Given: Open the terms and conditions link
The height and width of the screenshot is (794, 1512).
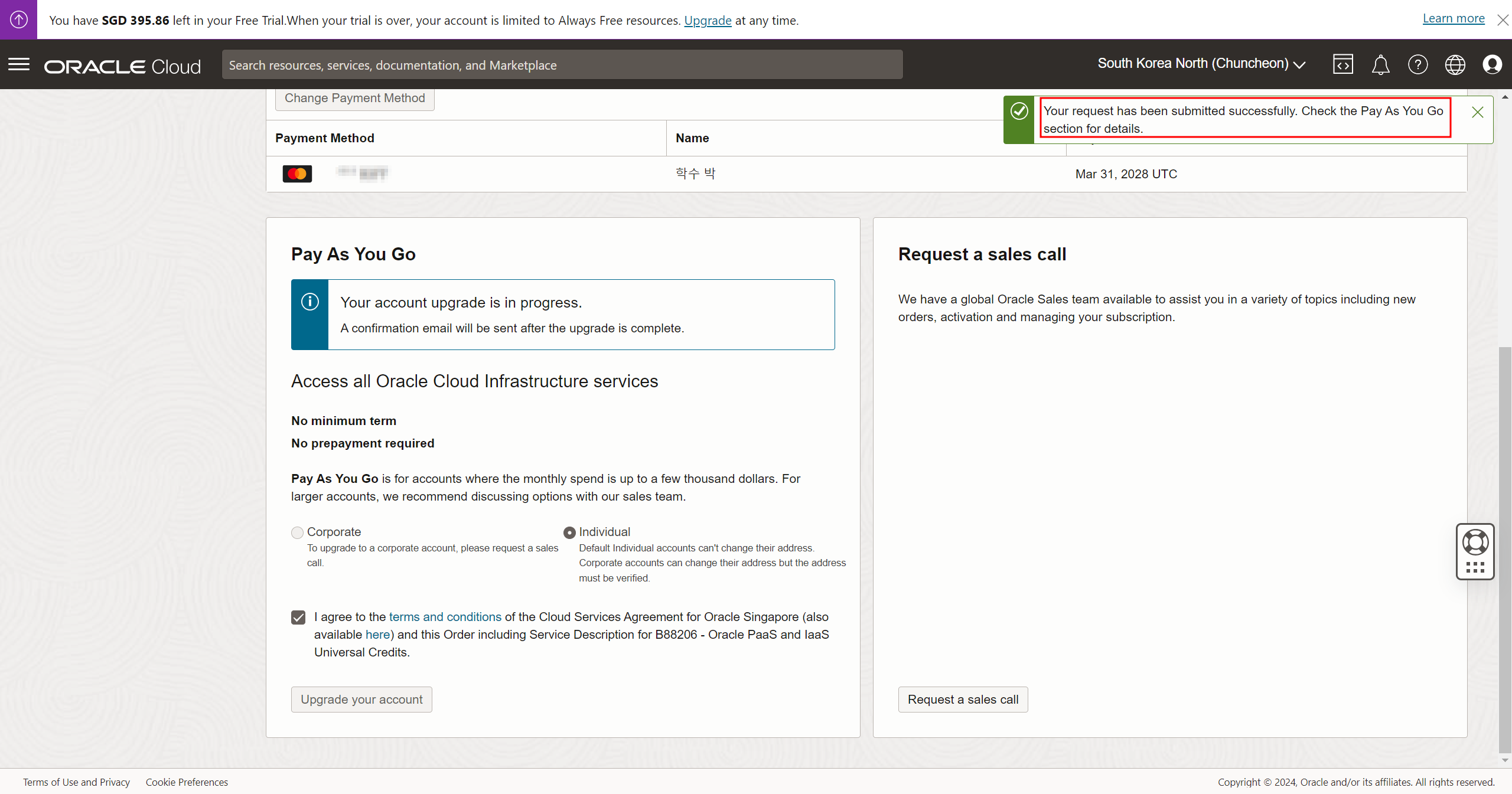Looking at the screenshot, I should 445,617.
